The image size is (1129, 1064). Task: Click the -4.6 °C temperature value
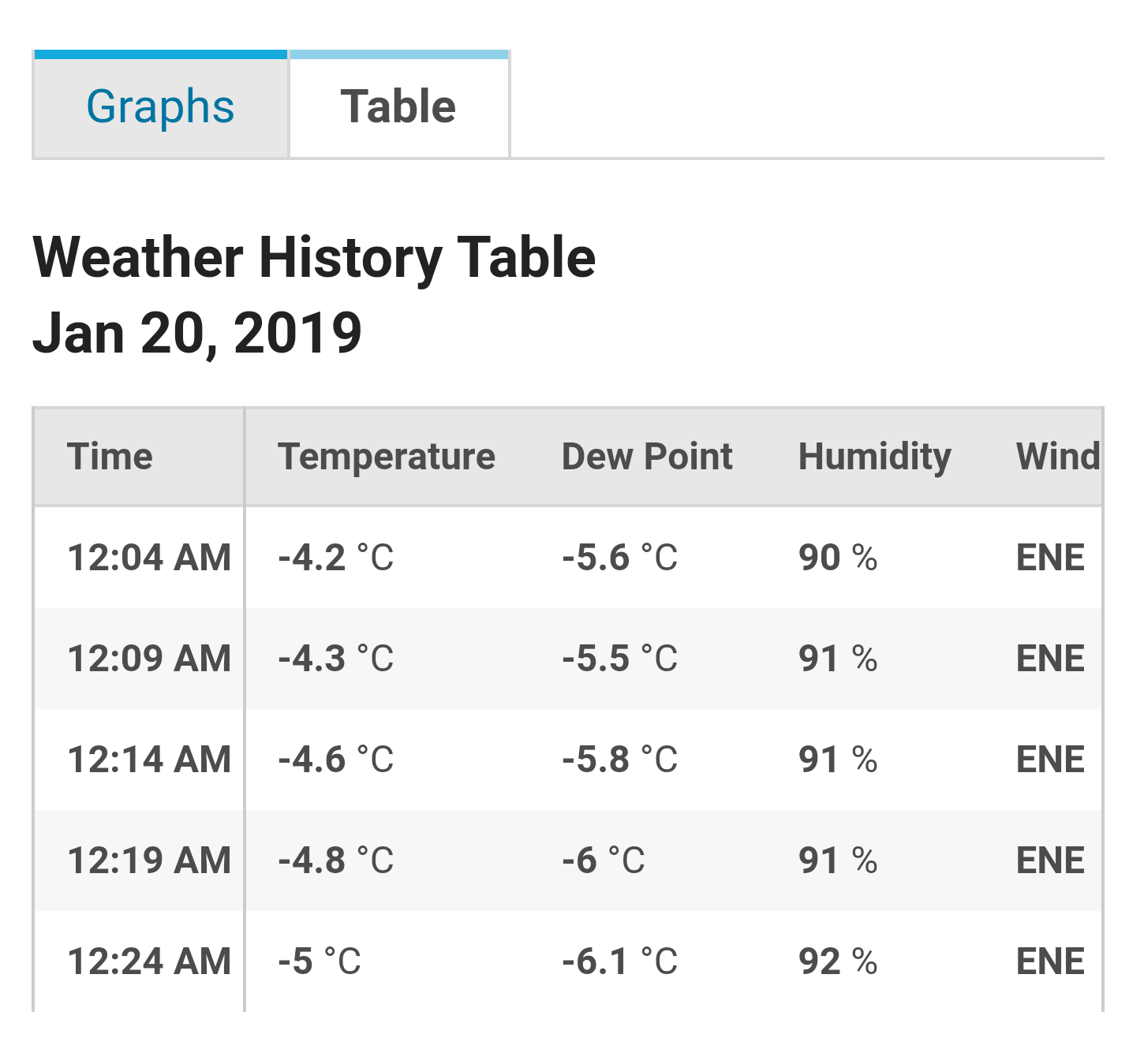(335, 760)
